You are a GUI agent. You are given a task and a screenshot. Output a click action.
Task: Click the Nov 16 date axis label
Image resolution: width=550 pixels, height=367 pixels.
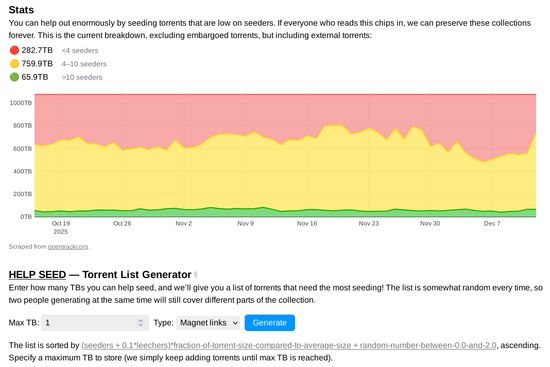click(x=307, y=223)
